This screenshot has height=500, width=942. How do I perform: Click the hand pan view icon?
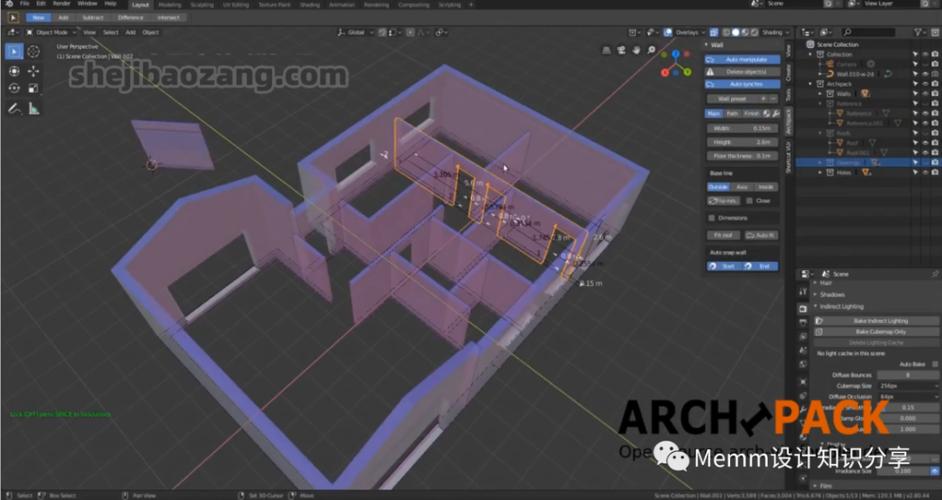[x=636, y=50]
